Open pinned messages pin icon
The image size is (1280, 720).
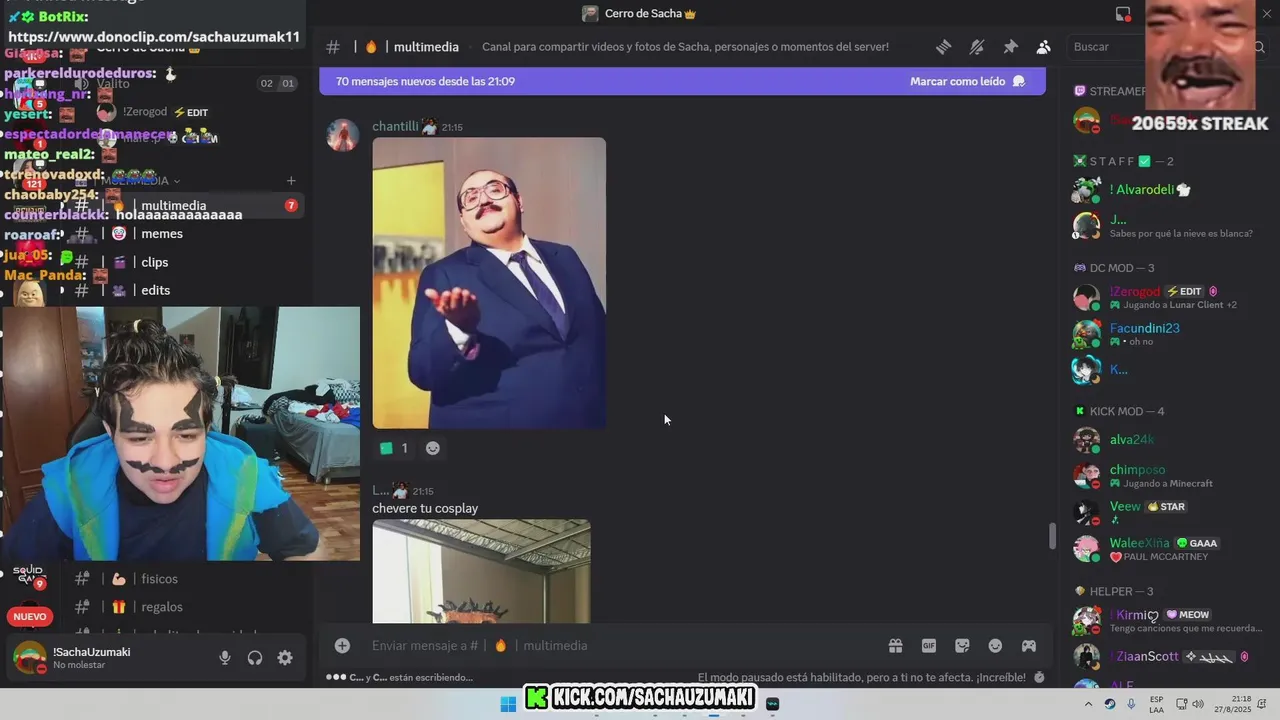coord(1010,47)
